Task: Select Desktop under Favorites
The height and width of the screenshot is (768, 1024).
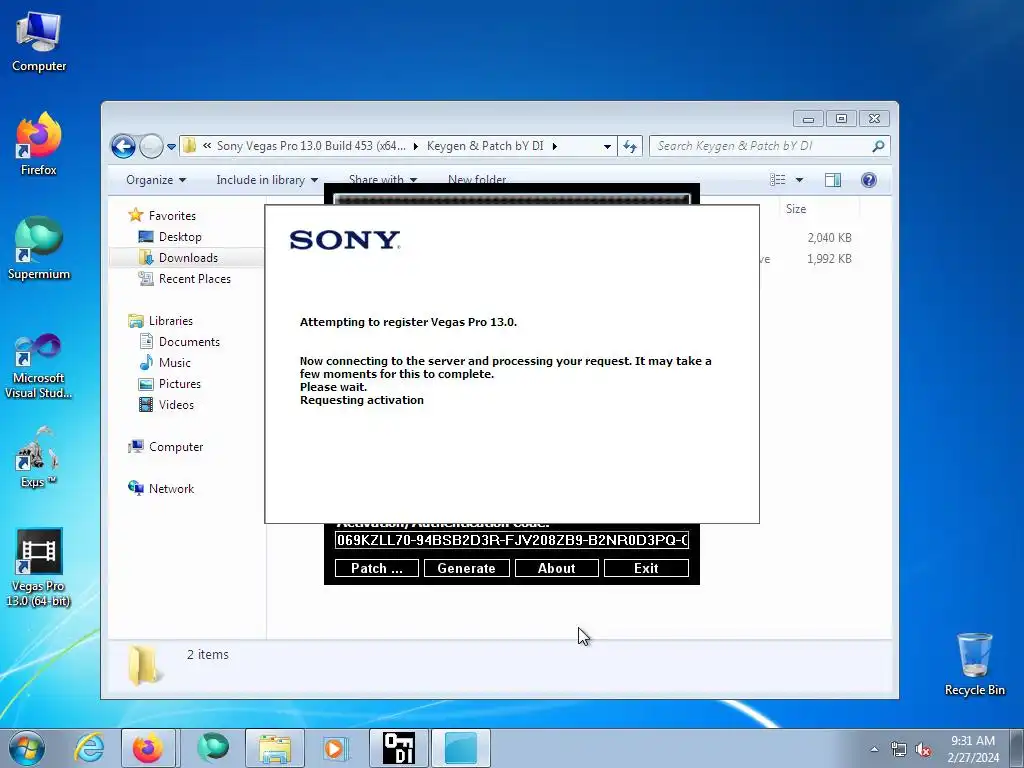Action: tap(180, 237)
